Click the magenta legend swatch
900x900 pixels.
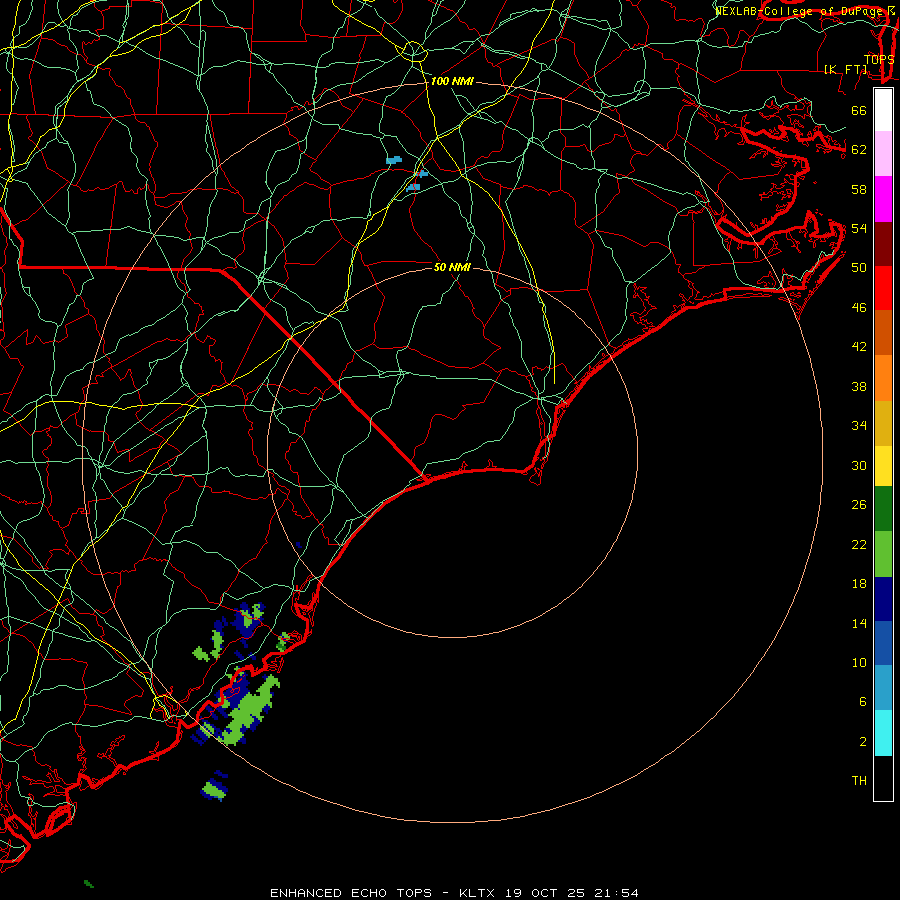pos(883,199)
